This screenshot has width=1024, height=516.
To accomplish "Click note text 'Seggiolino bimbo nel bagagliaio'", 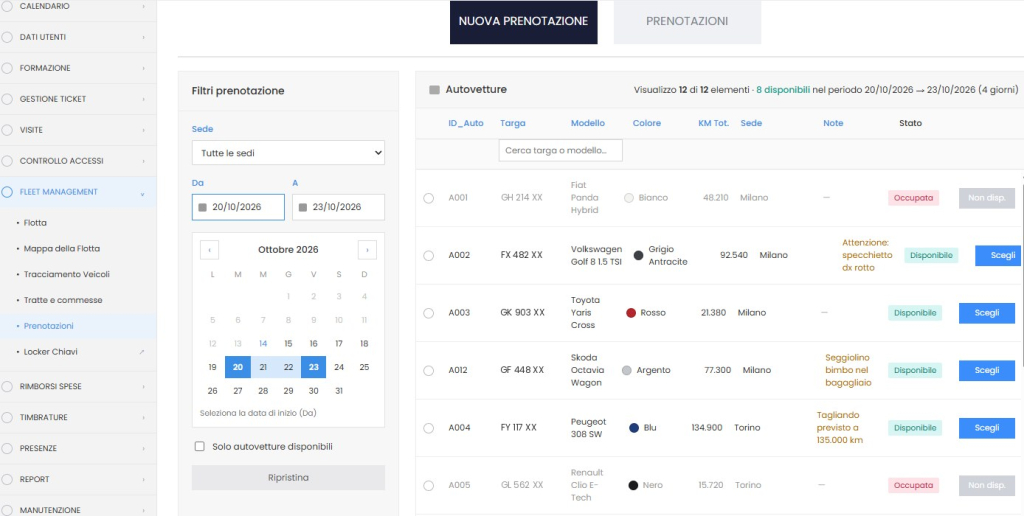I will [848, 370].
